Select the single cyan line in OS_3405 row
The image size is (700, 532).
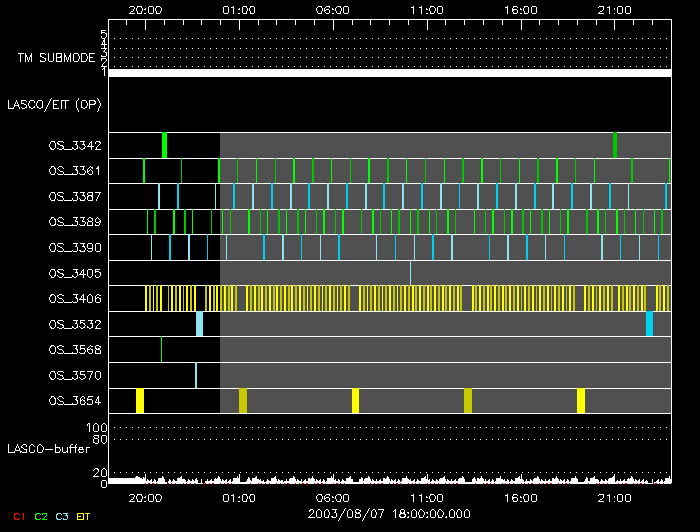410,272
